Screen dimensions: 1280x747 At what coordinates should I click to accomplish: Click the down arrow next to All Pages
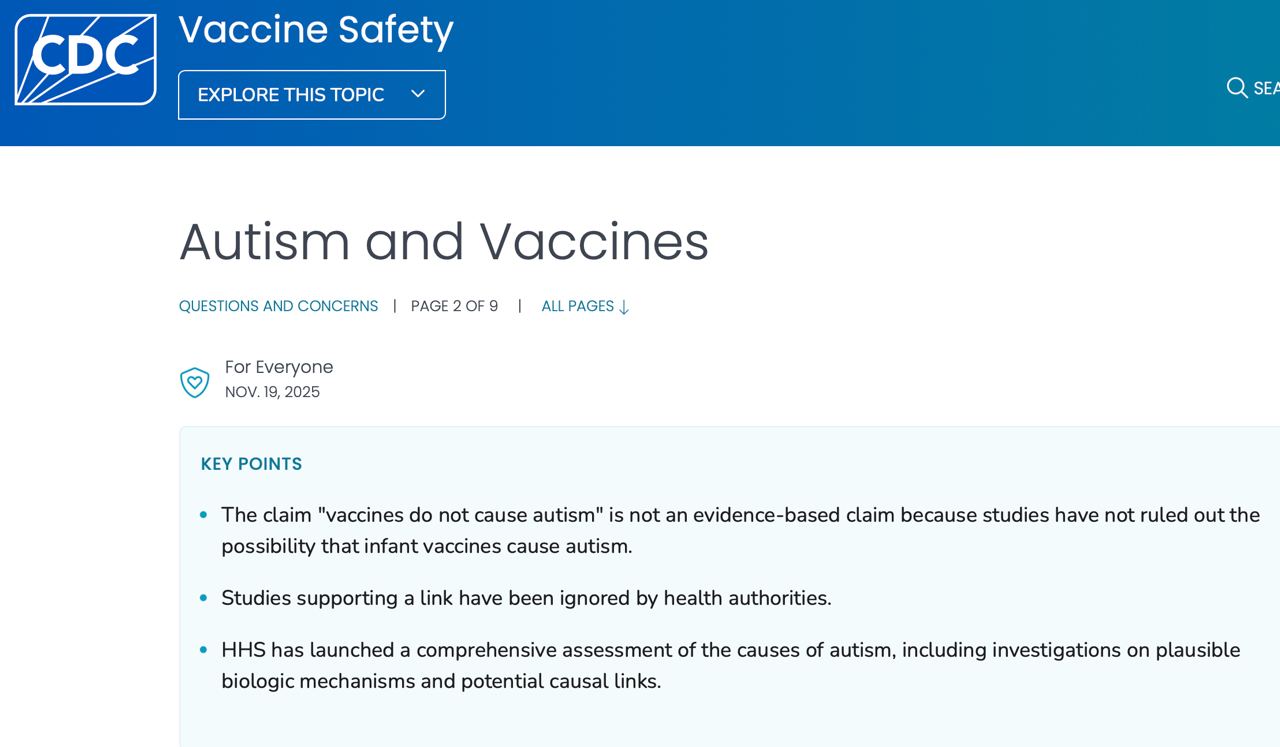pos(624,308)
